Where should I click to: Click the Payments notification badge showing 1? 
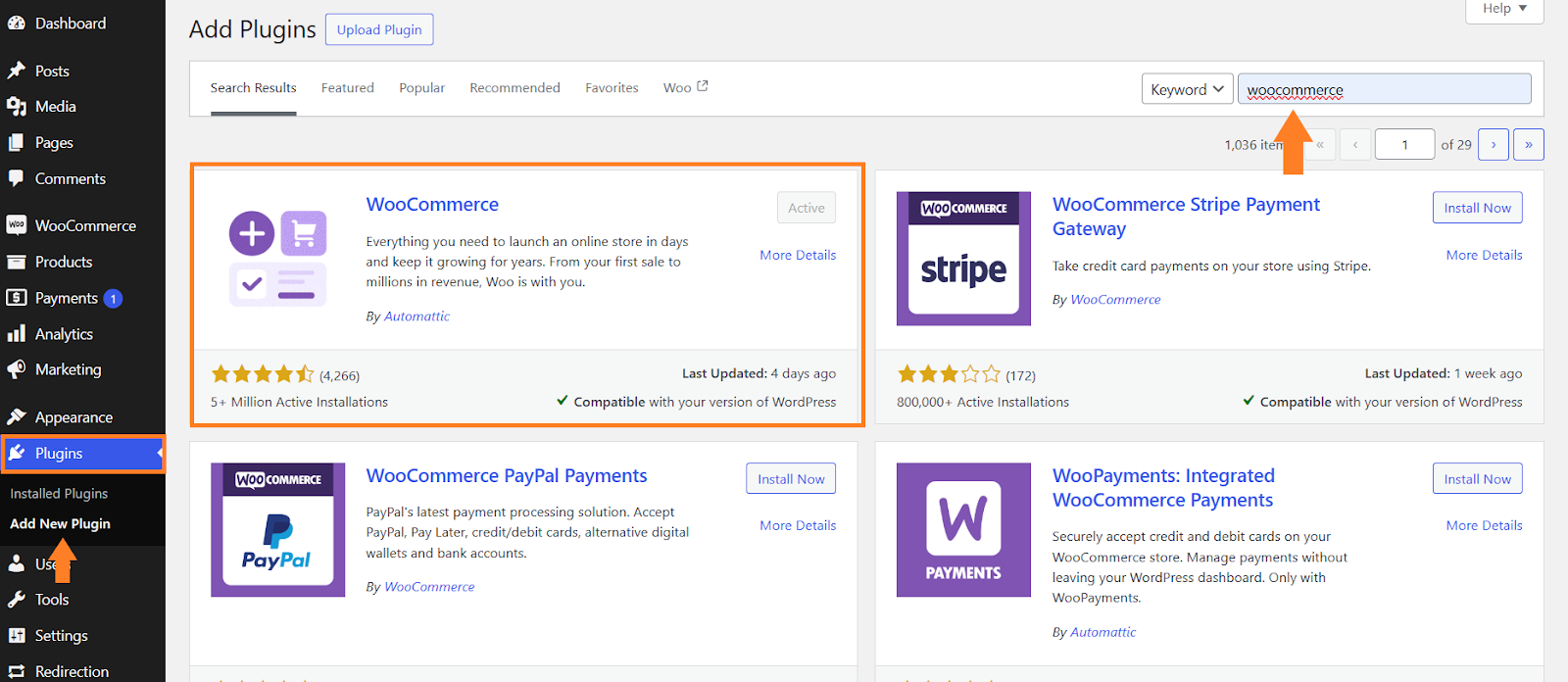pyautogui.click(x=113, y=299)
